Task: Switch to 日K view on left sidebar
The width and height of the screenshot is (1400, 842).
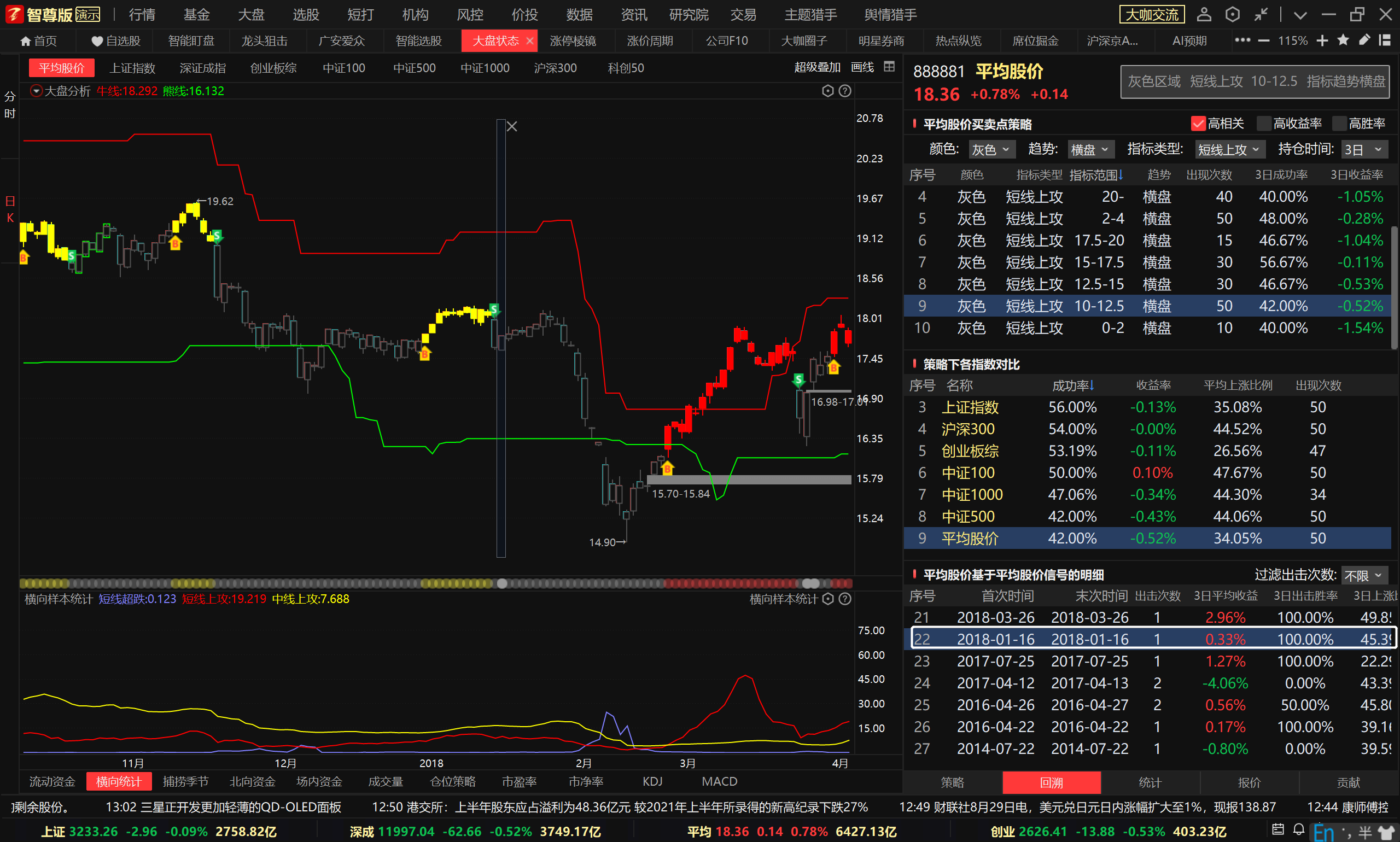Action: (10, 209)
